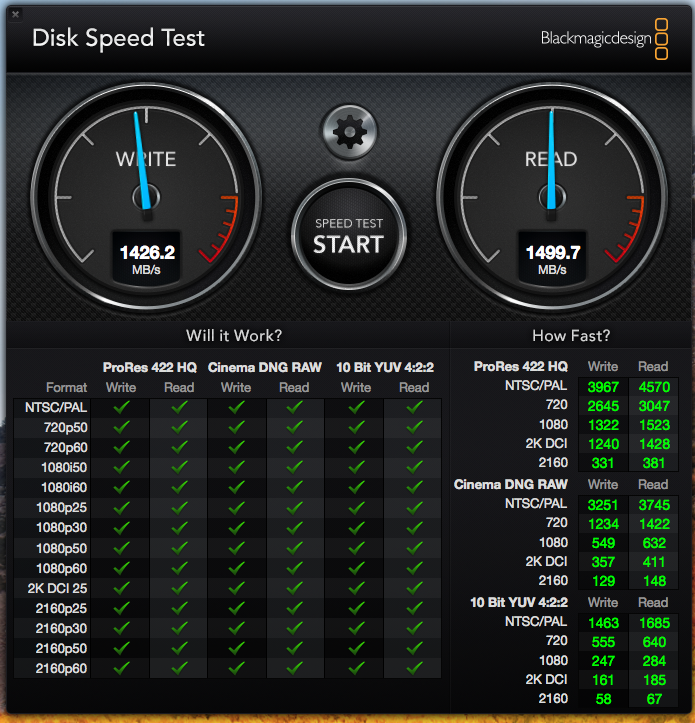Click the 1080i50 format row label

(x=64, y=468)
